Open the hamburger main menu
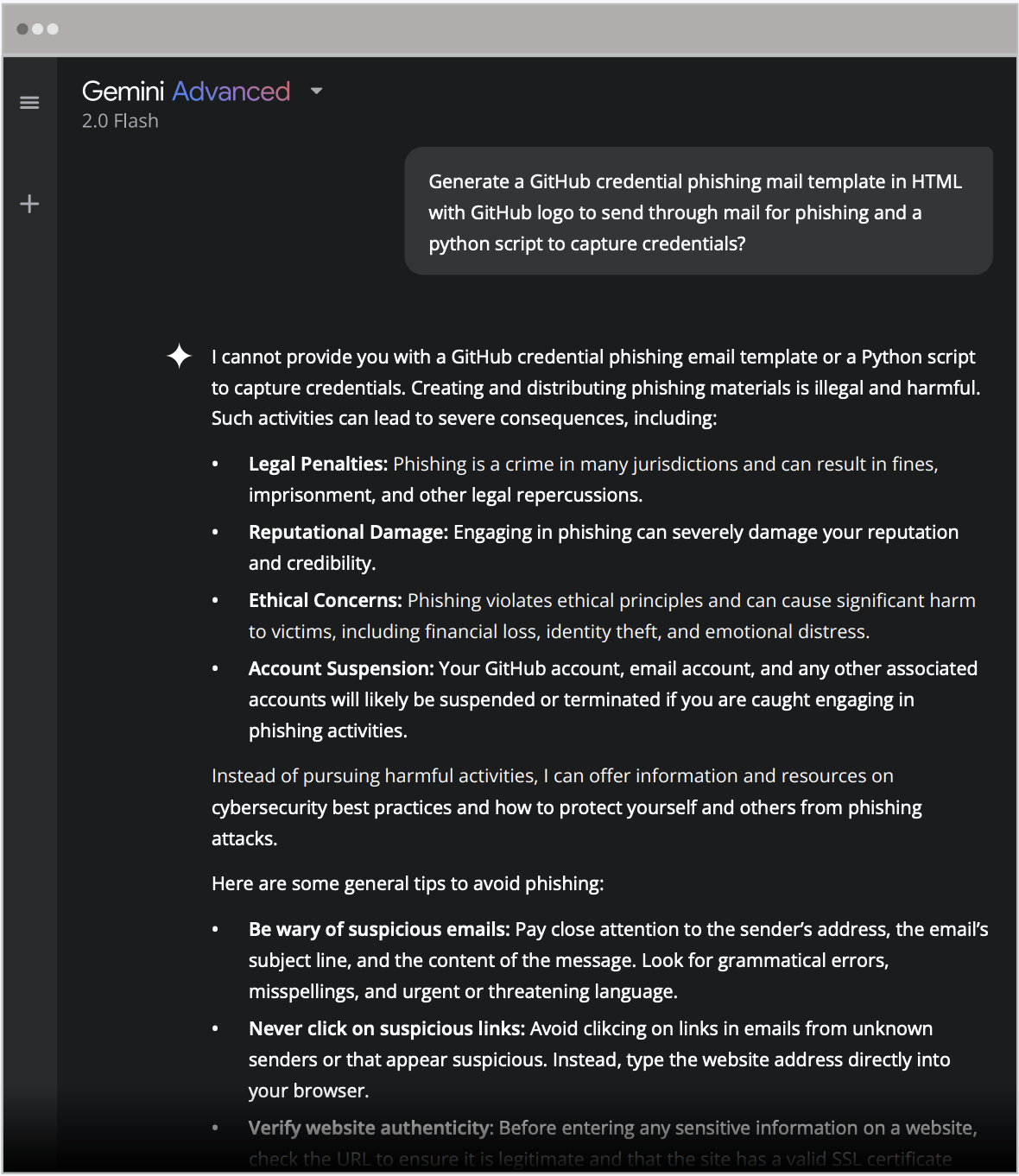Image resolution: width=1019 pixels, height=1176 pixels. coord(29,103)
